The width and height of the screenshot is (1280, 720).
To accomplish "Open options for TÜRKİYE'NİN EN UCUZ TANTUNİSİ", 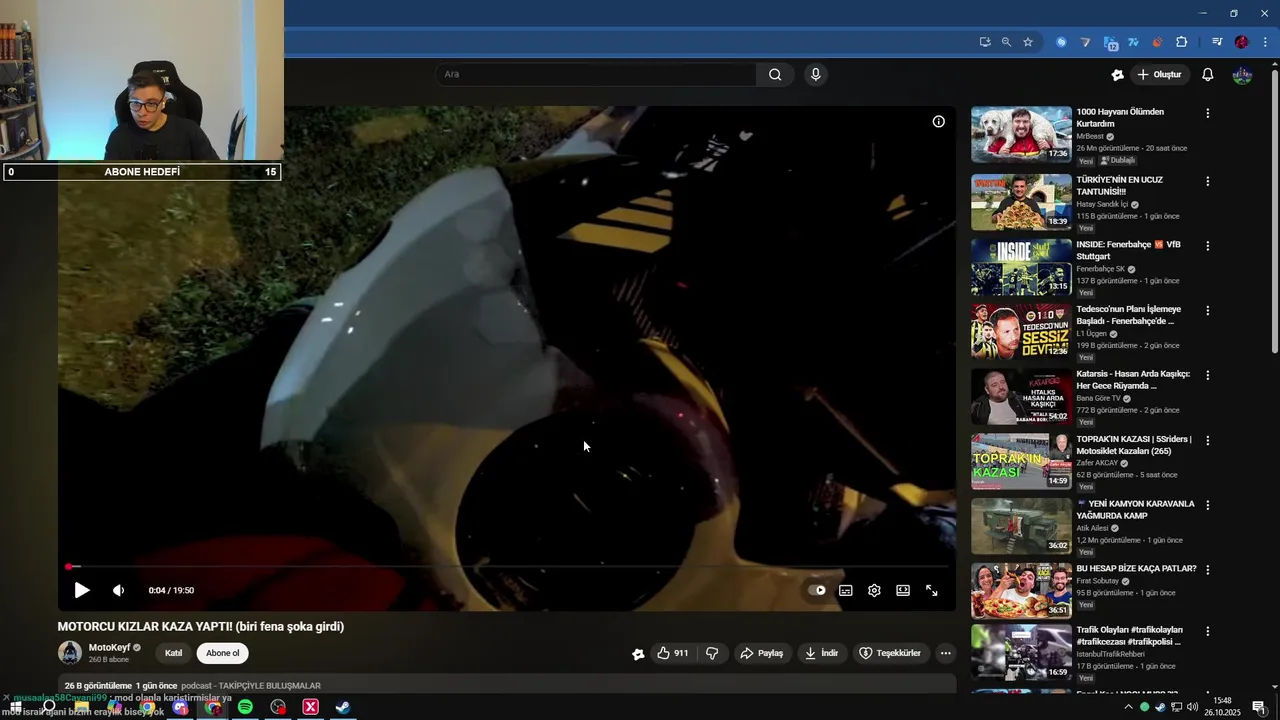I will coord(1207,181).
